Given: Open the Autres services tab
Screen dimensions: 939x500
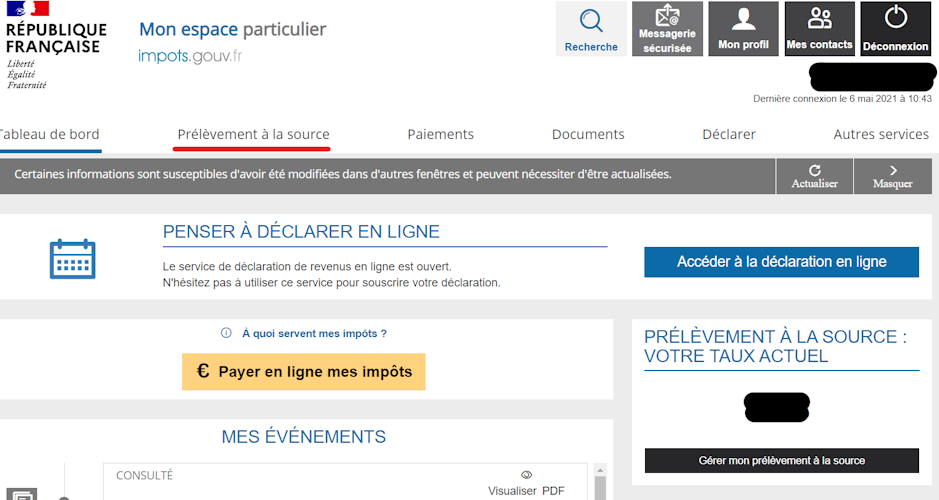Looking at the screenshot, I should [x=881, y=135].
